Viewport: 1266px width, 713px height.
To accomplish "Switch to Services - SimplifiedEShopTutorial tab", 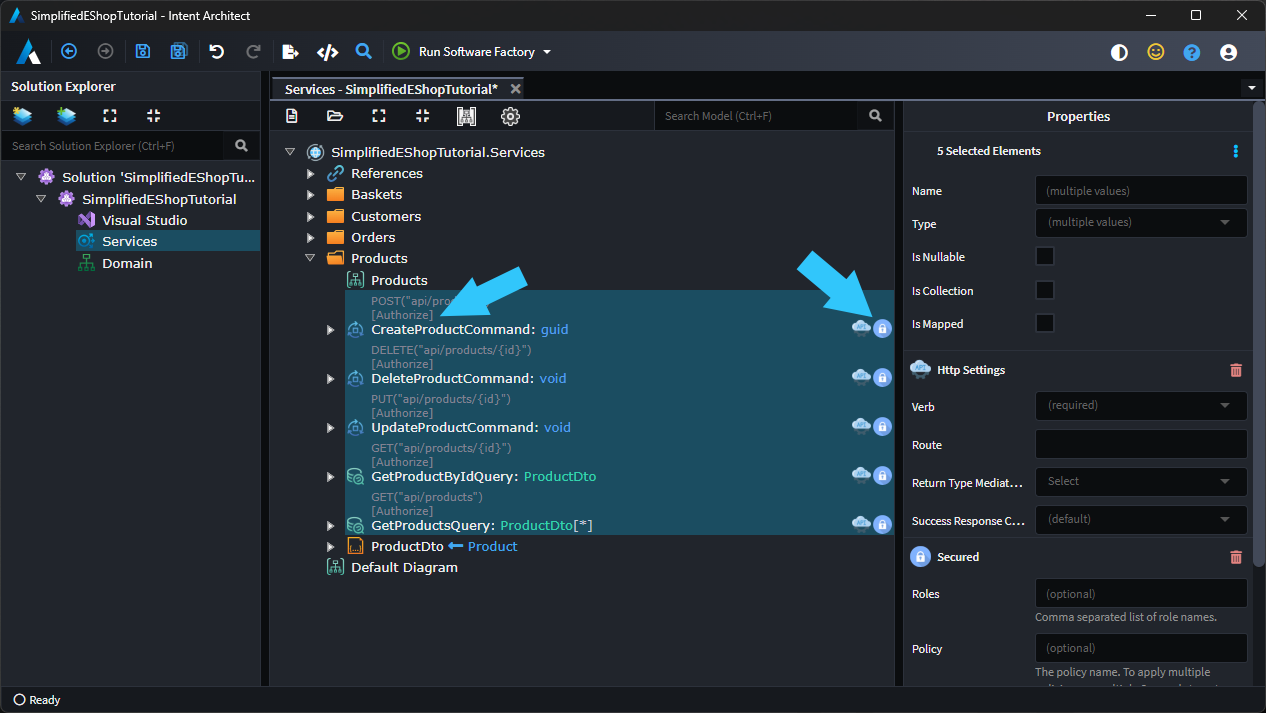I will [391, 89].
